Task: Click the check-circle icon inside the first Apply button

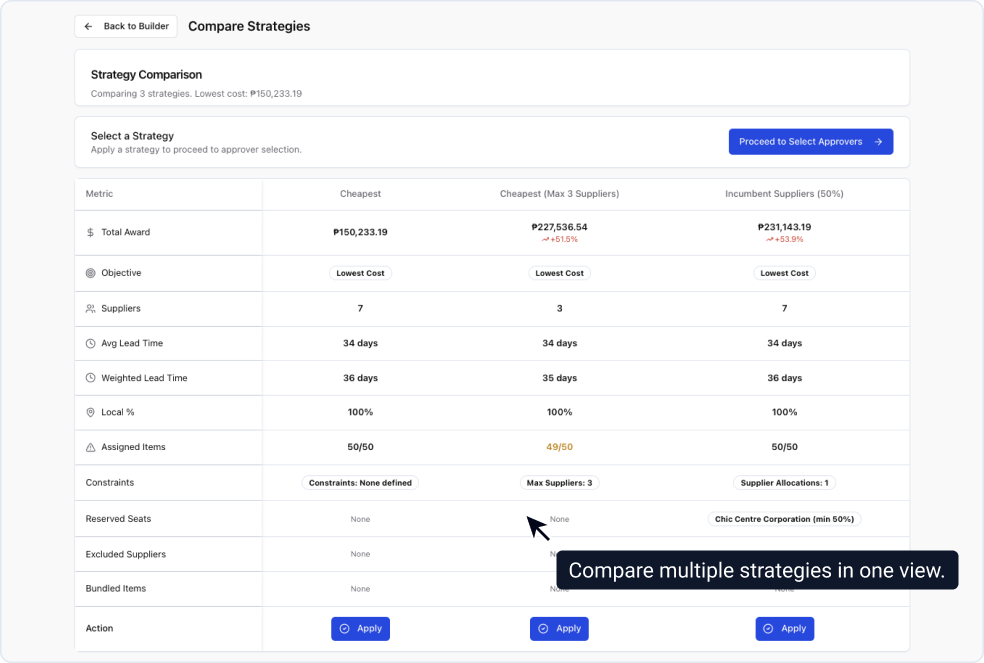Action: click(343, 628)
